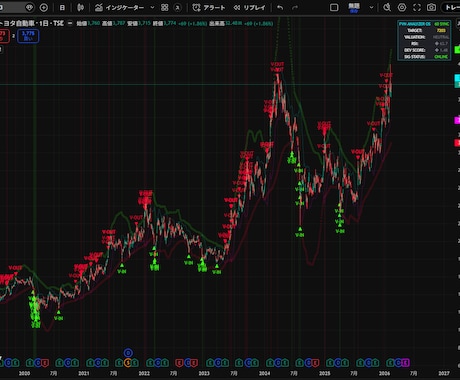Open the 日 interval selector
This screenshot has width=460, height=380.
tap(62, 7)
